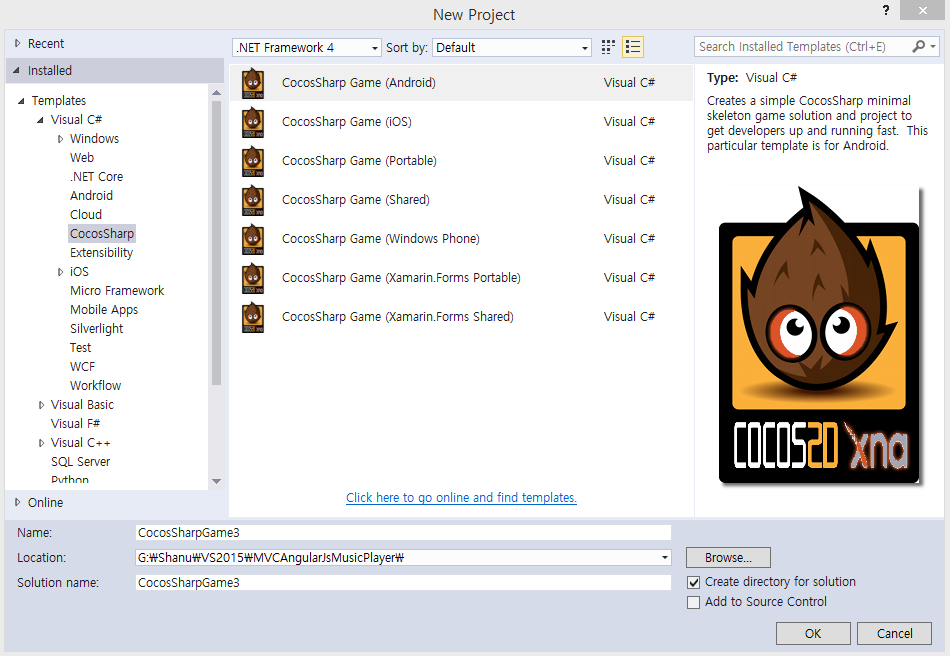Open the Location path dropdown arrow
Screen dimensions: 950x656
pos(665,558)
